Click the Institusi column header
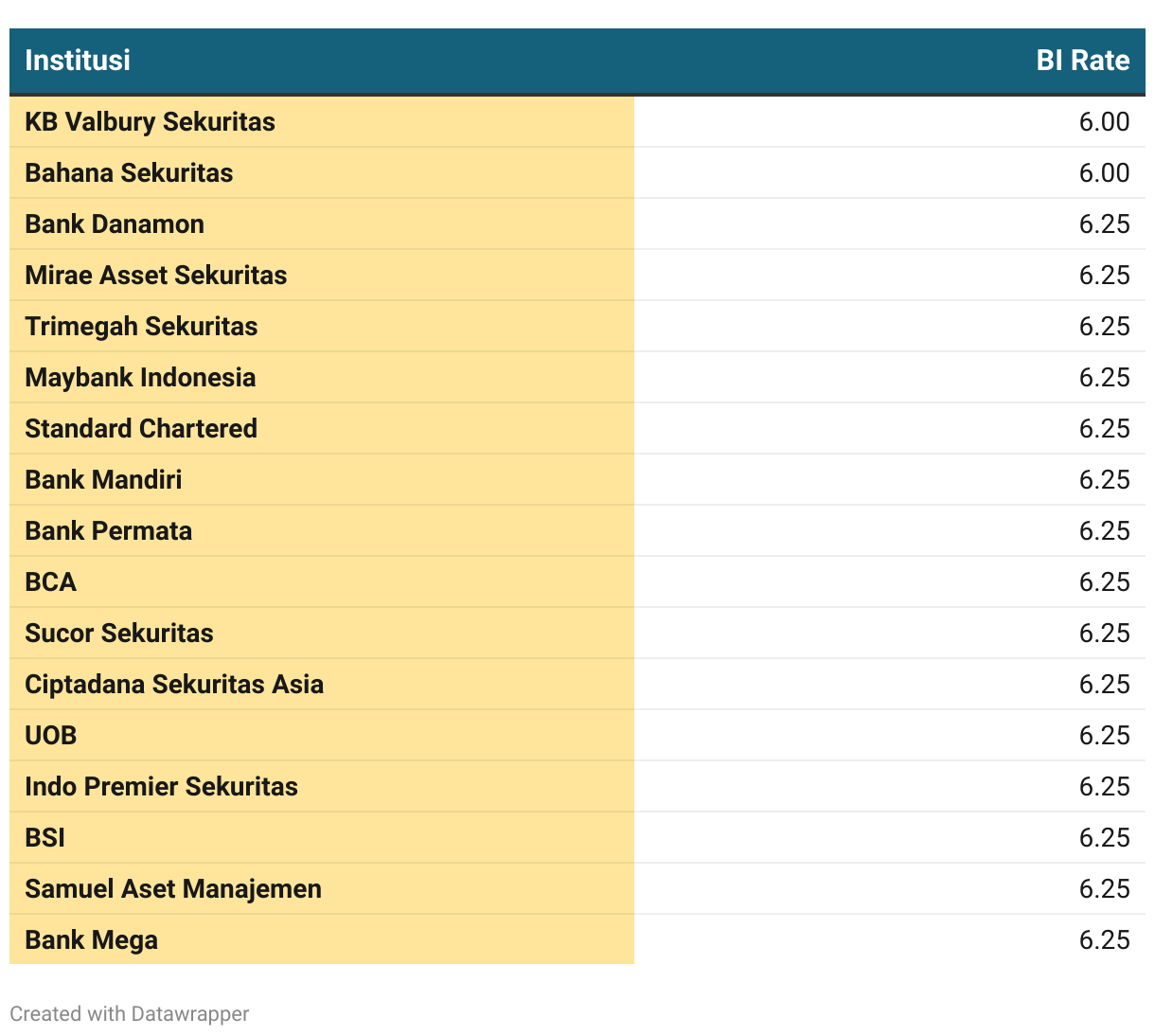The height and width of the screenshot is (1036, 1155). (x=78, y=61)
